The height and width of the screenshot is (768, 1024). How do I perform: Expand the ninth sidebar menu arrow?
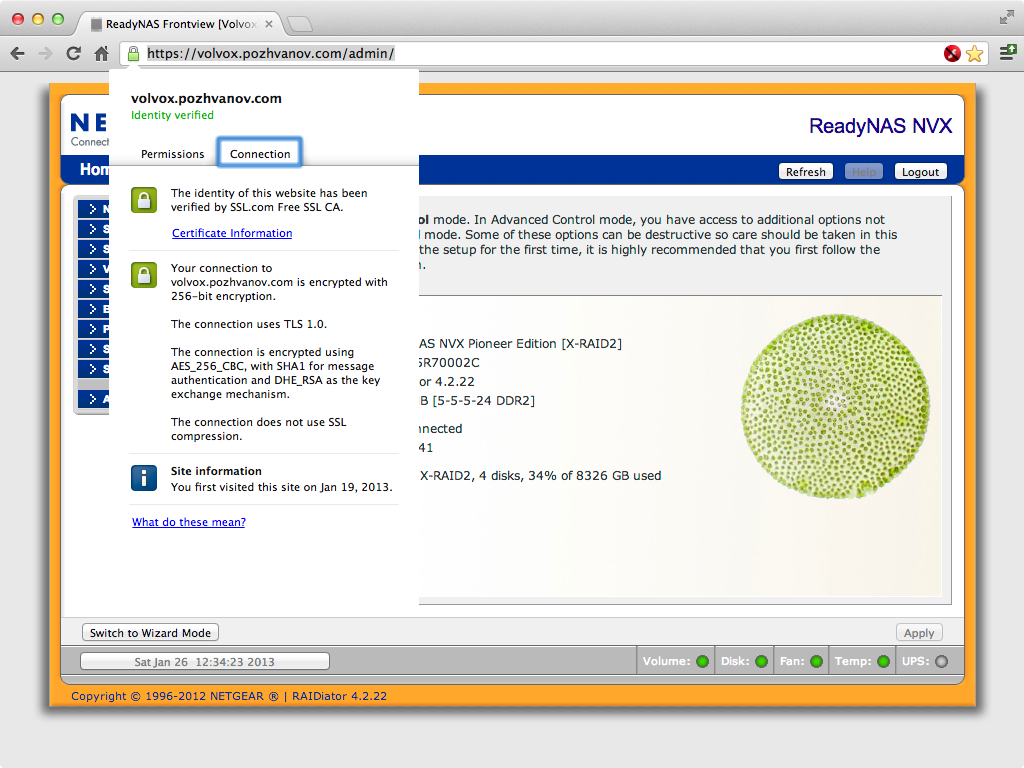(x=93, y=368)
